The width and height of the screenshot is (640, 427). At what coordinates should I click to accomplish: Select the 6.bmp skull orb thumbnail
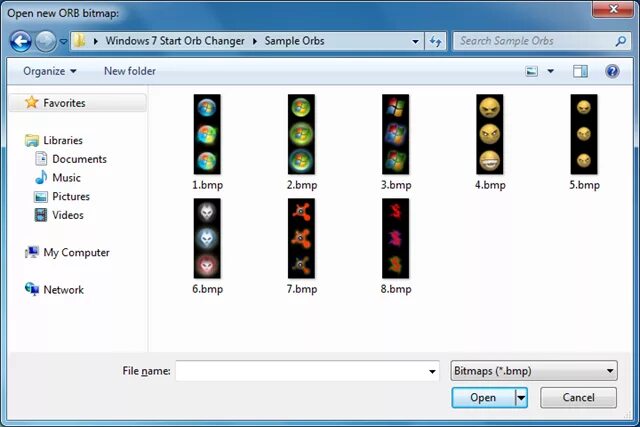[207, 238]
